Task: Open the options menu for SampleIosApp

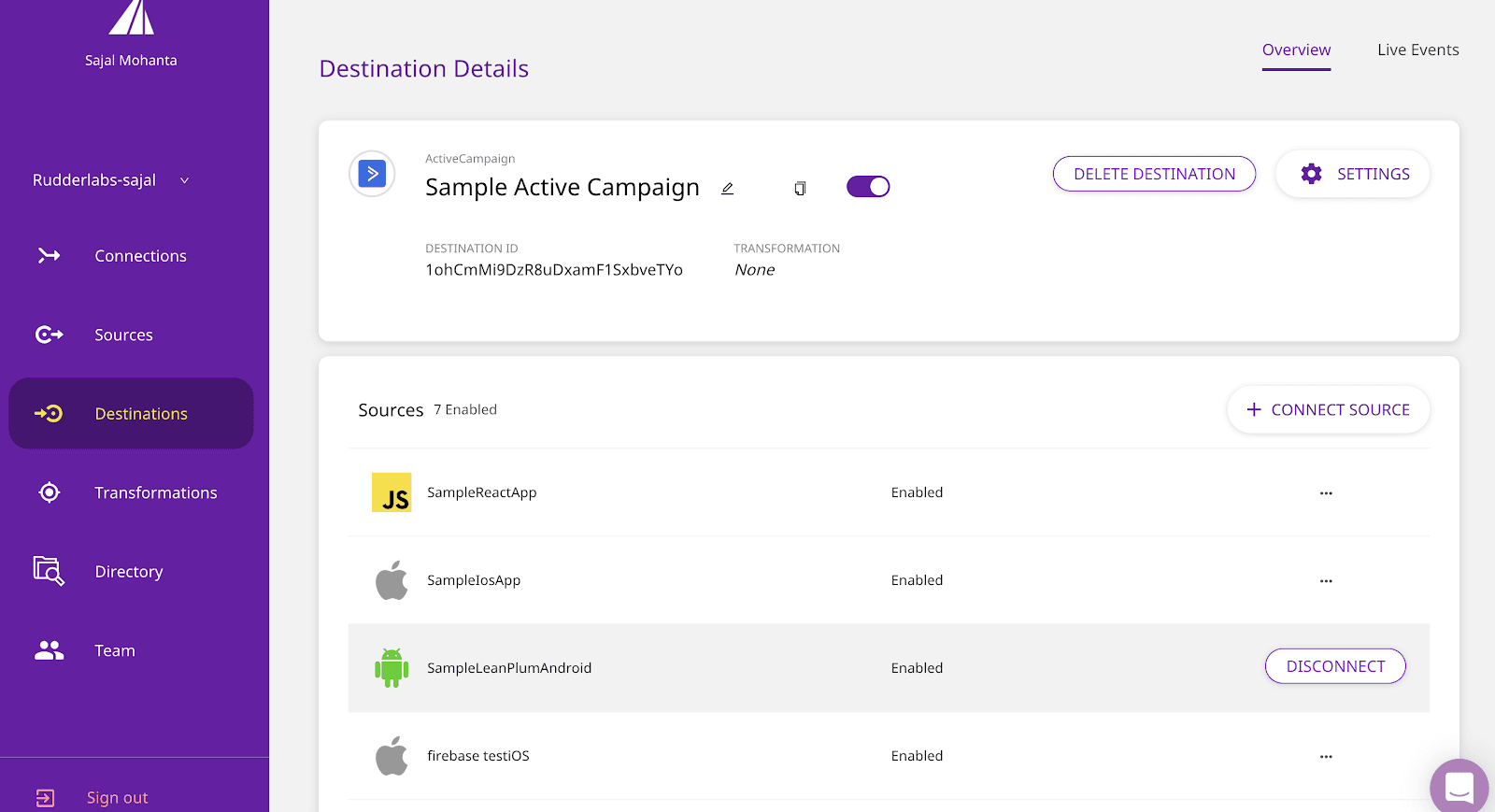Action: [x=1326, y=581]
